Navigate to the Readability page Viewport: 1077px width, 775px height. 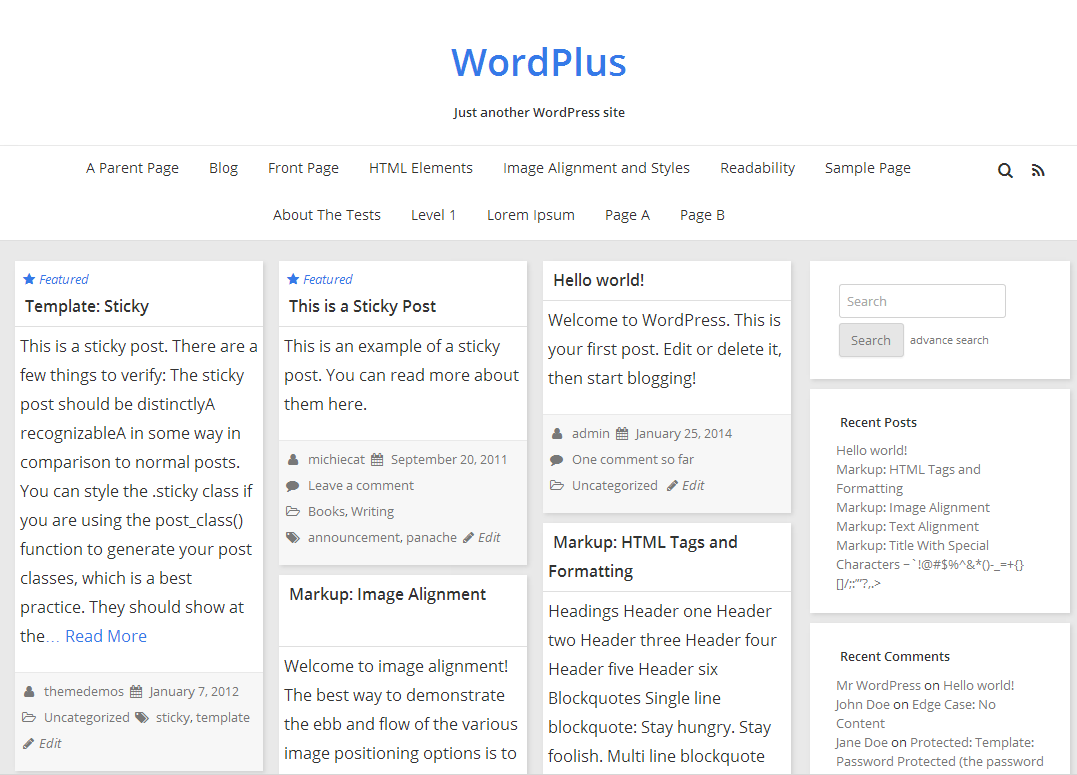[758, 168]
